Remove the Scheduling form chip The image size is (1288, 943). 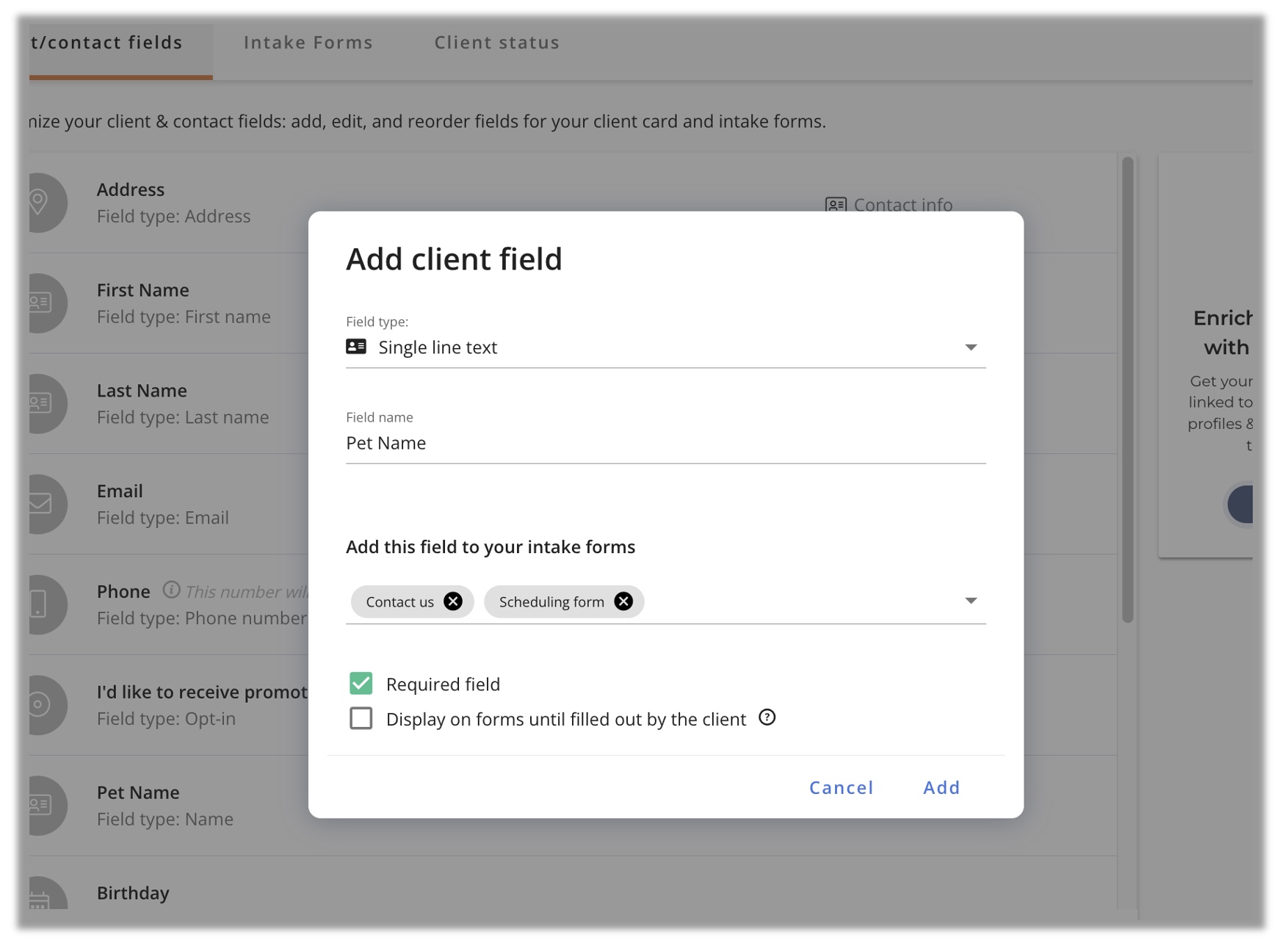coord(623,601)
